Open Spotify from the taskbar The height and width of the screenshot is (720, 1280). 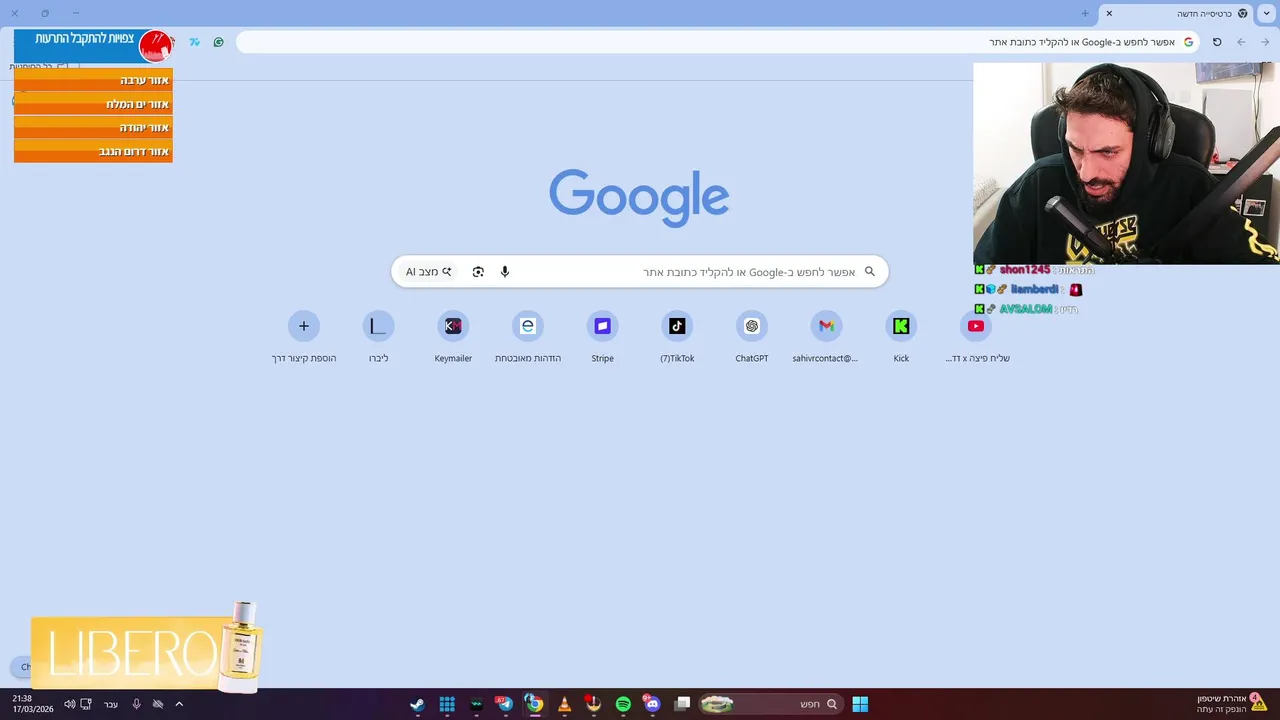click(623, 704)
